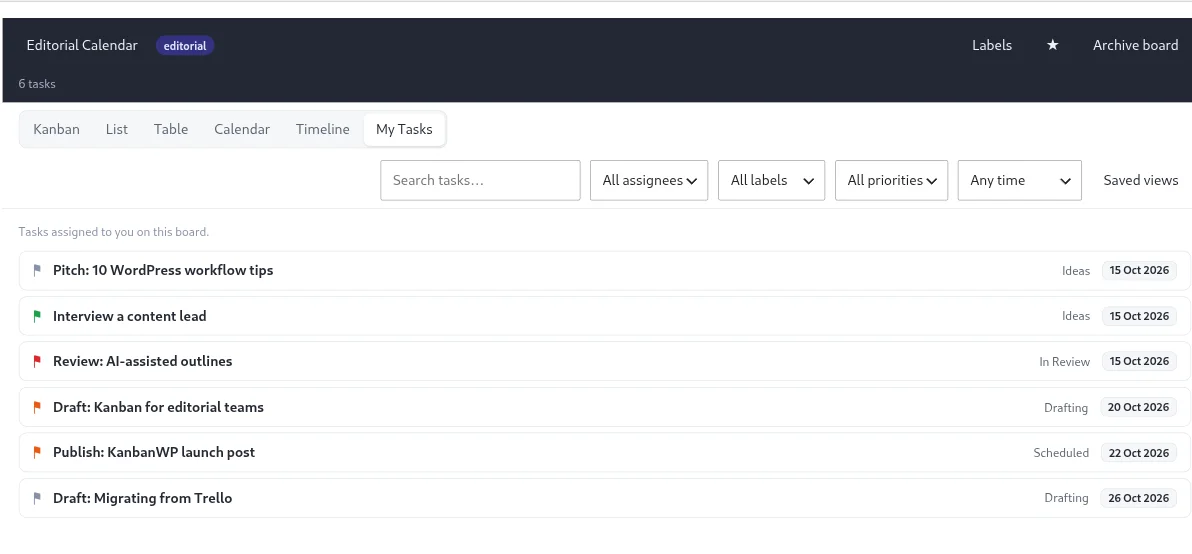Open task Pitch: 10 WordPress workflow tips
This screenshot has height=554, width=1192.
click(605, 271)
